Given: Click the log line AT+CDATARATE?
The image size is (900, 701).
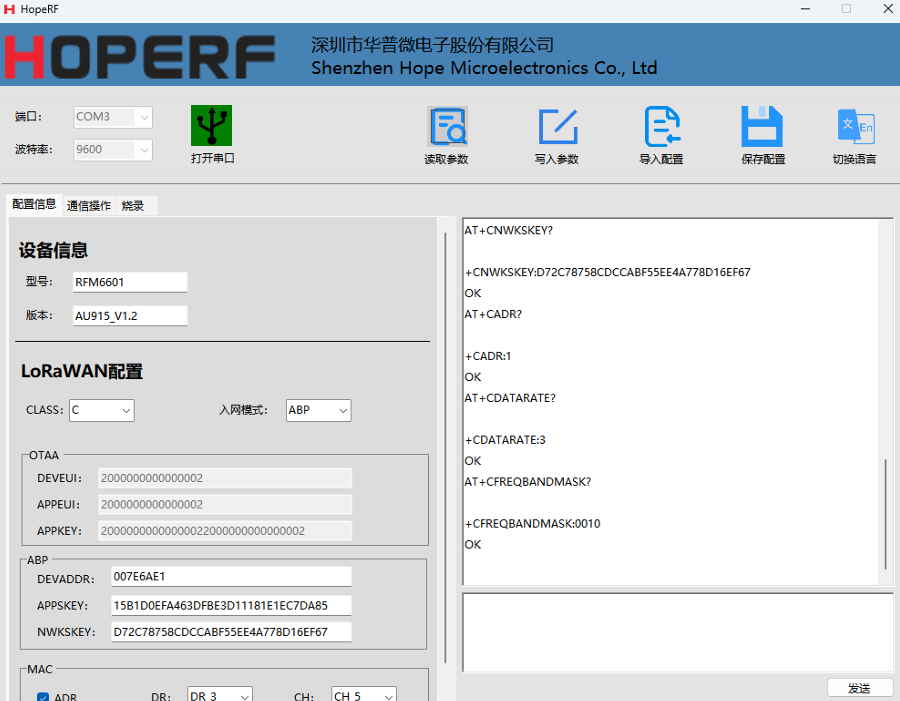Looking at the screenshot, I should click(x=510, y=398).
